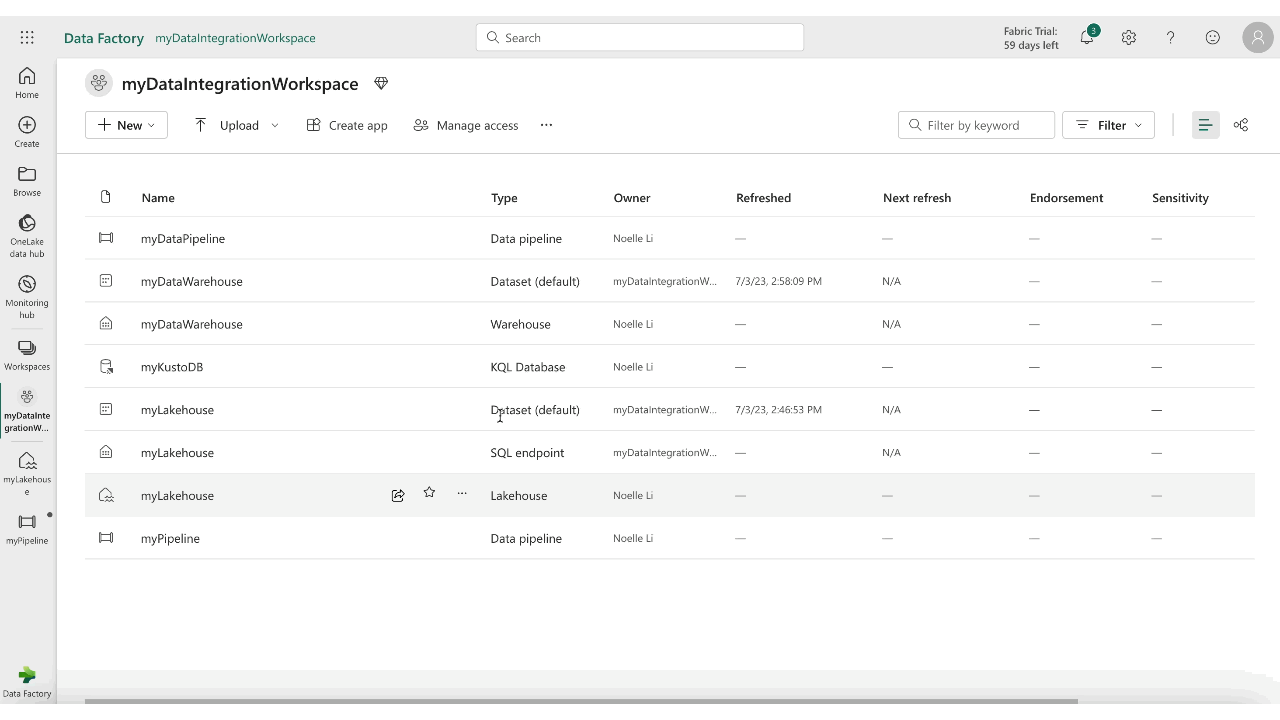Sort by the Type column header
1280x720 pixels.
504,197
